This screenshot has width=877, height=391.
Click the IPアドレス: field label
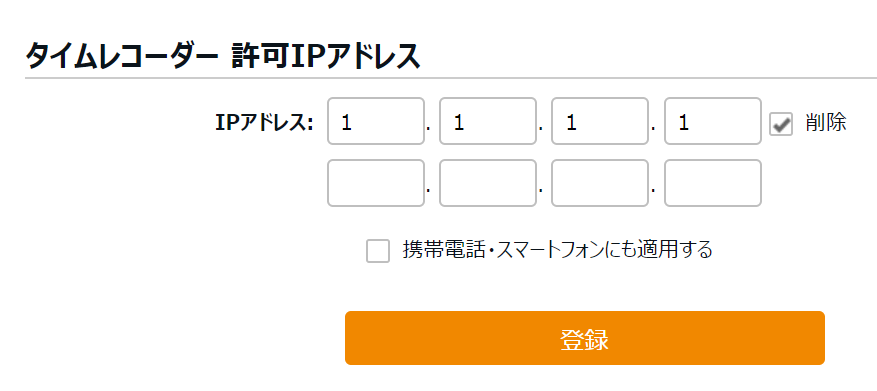(x=265, y=124)
